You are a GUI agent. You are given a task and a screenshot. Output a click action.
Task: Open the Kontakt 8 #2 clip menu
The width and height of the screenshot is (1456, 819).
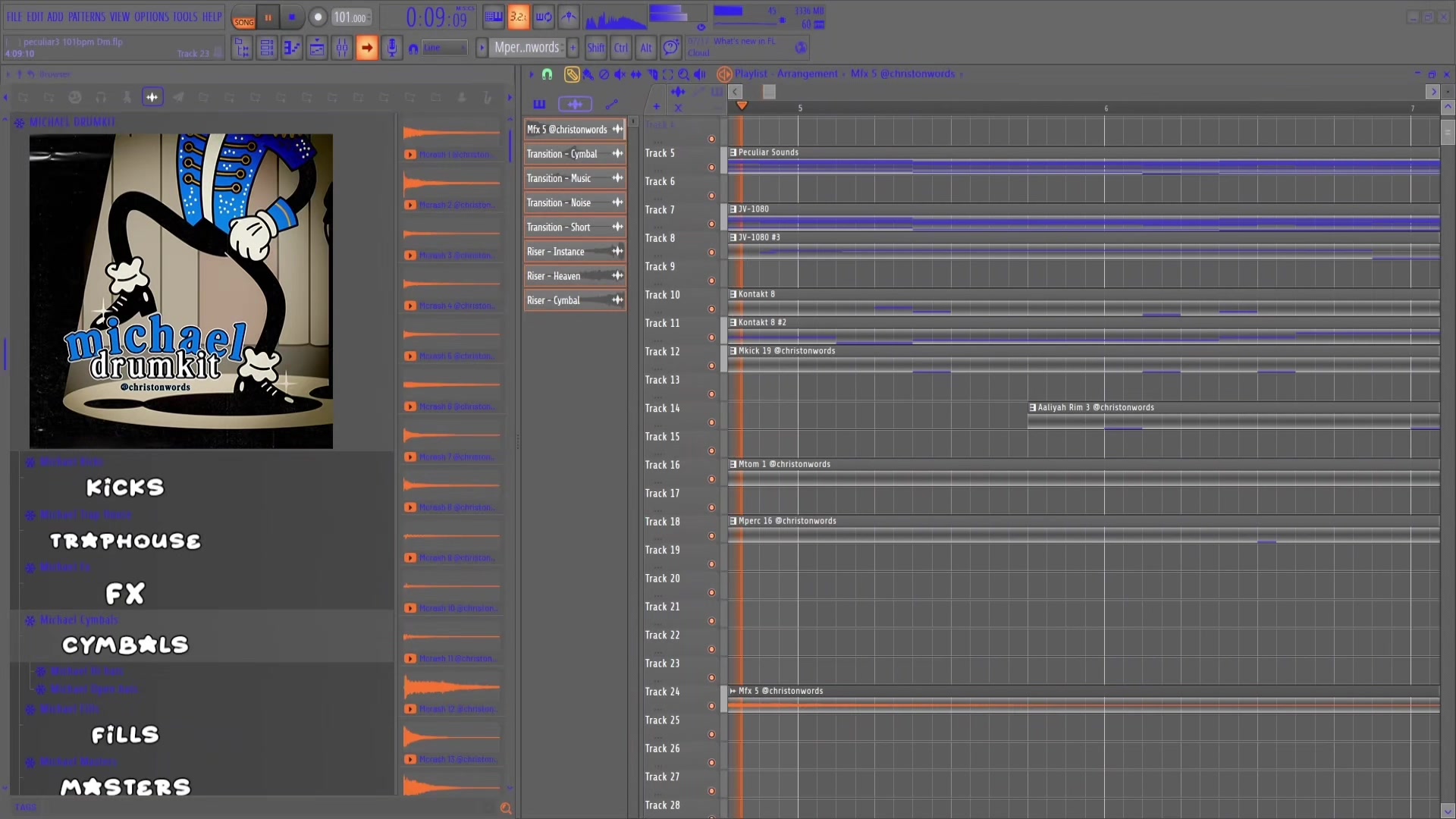733,322
